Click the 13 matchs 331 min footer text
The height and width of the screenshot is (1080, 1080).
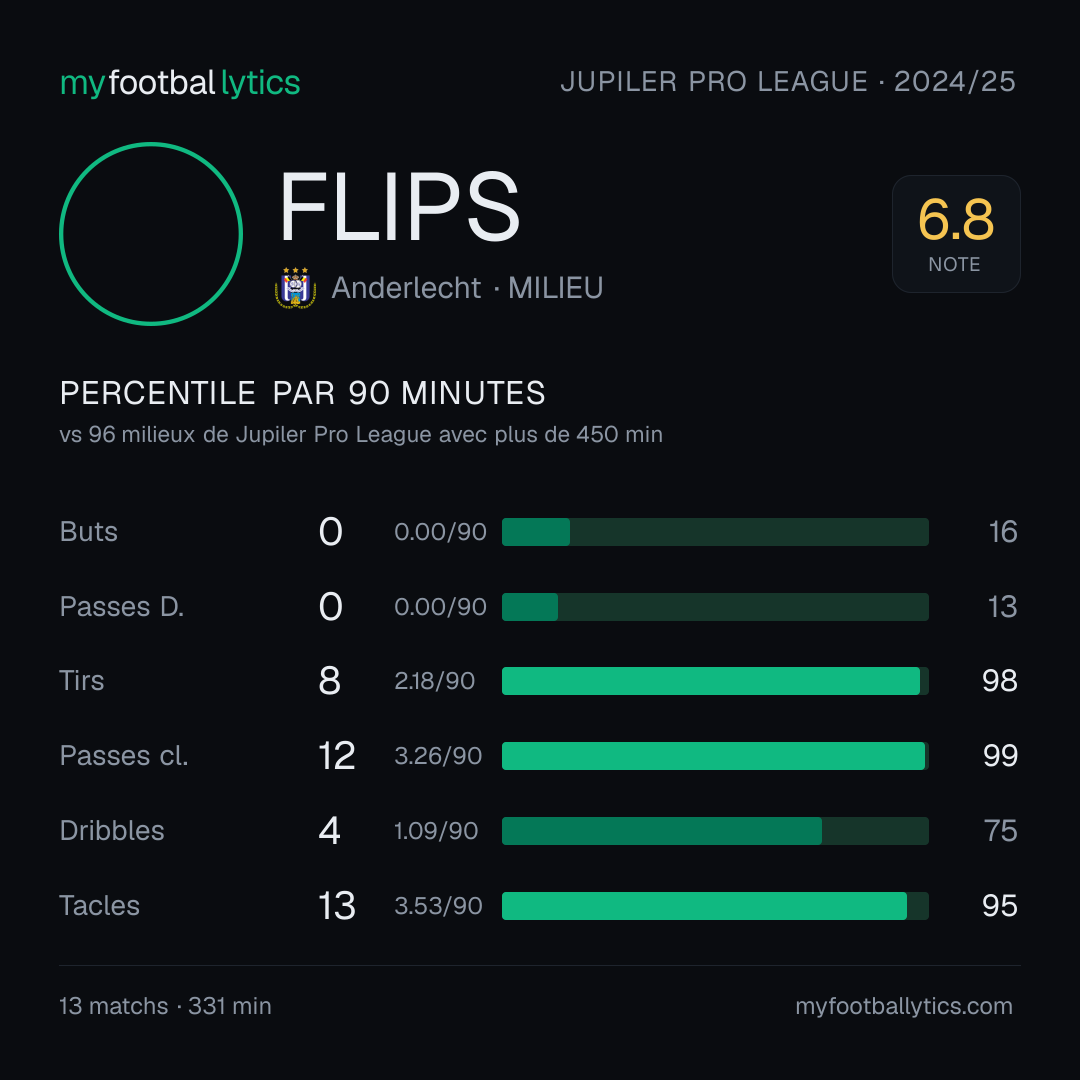pyautogui.click(x=165, y=1006)
